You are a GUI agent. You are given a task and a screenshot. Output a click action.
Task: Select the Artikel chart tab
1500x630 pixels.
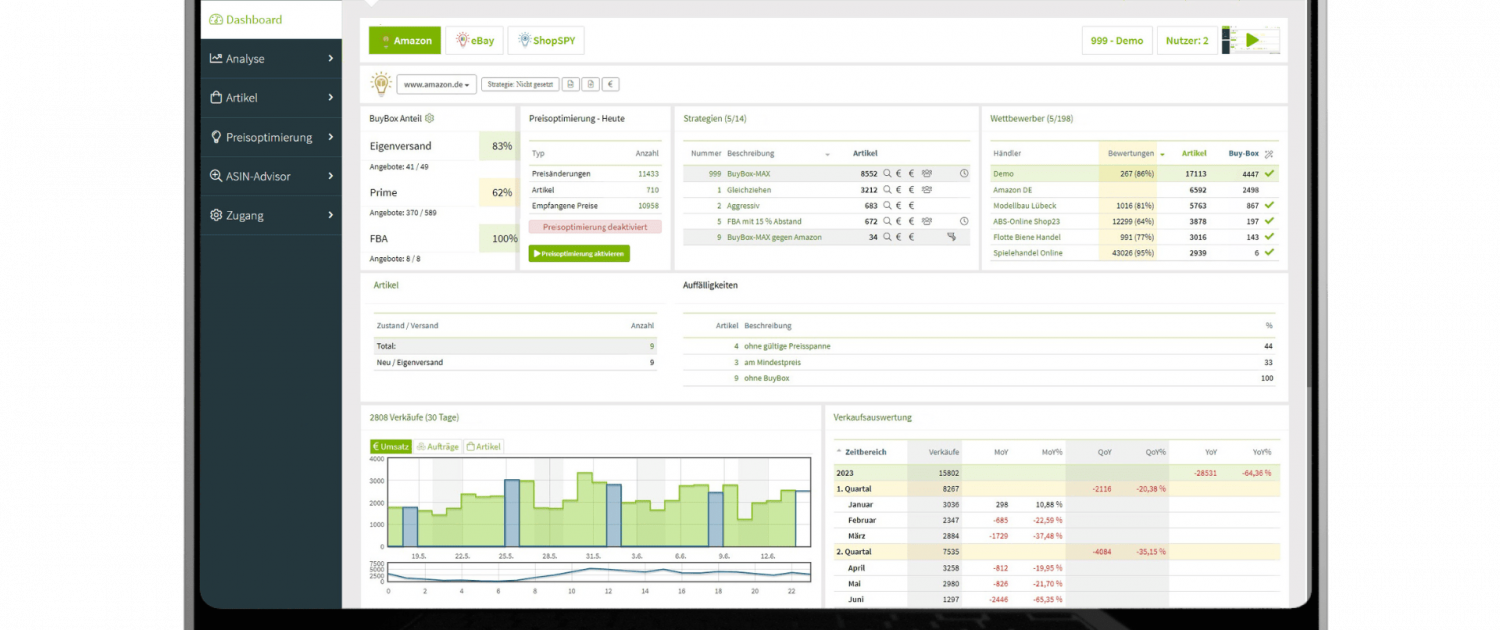tap(484, 447)
